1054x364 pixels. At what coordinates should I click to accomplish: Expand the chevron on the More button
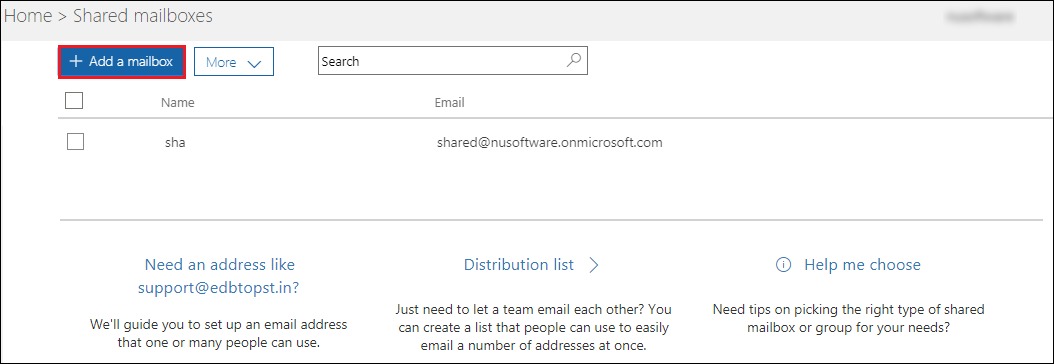point(254,63)
